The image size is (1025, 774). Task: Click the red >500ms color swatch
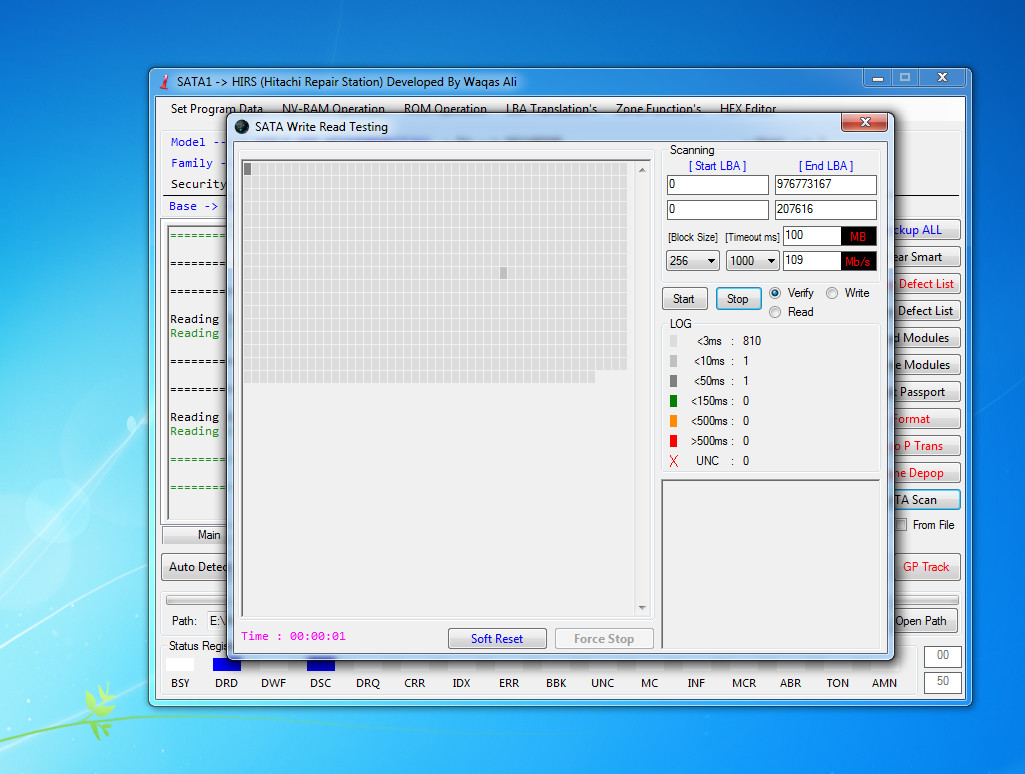click(673, 441)
